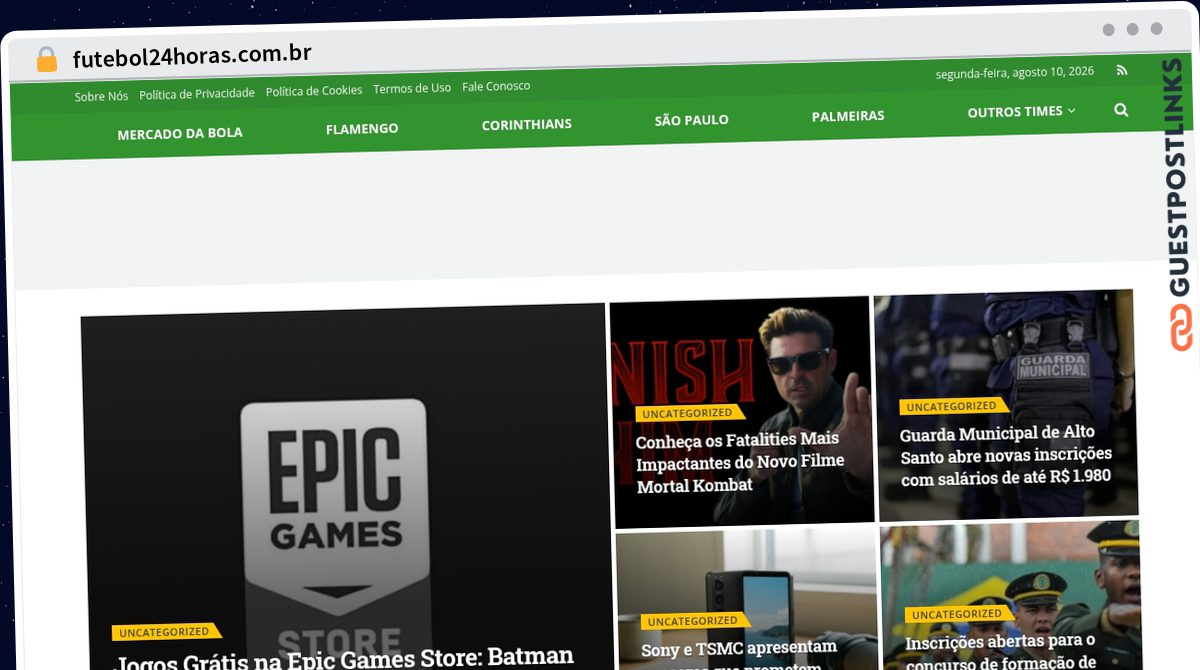Open the Palmeiras section

tap(848, 116)
